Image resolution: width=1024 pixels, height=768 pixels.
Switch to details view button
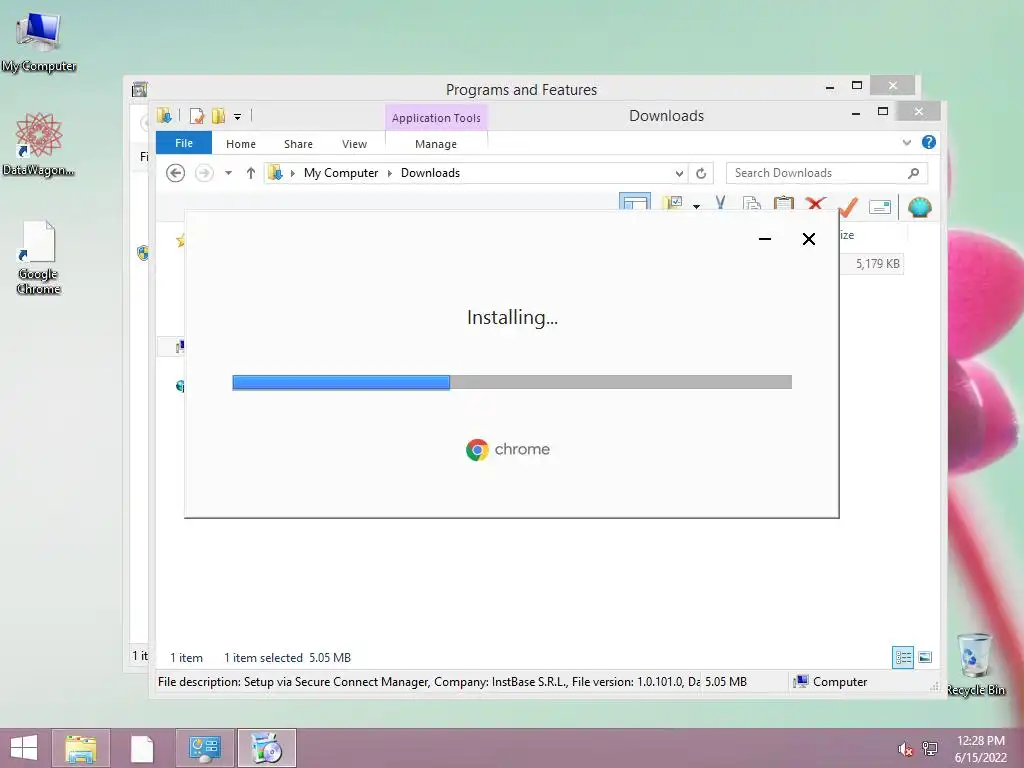coord(903,657)
